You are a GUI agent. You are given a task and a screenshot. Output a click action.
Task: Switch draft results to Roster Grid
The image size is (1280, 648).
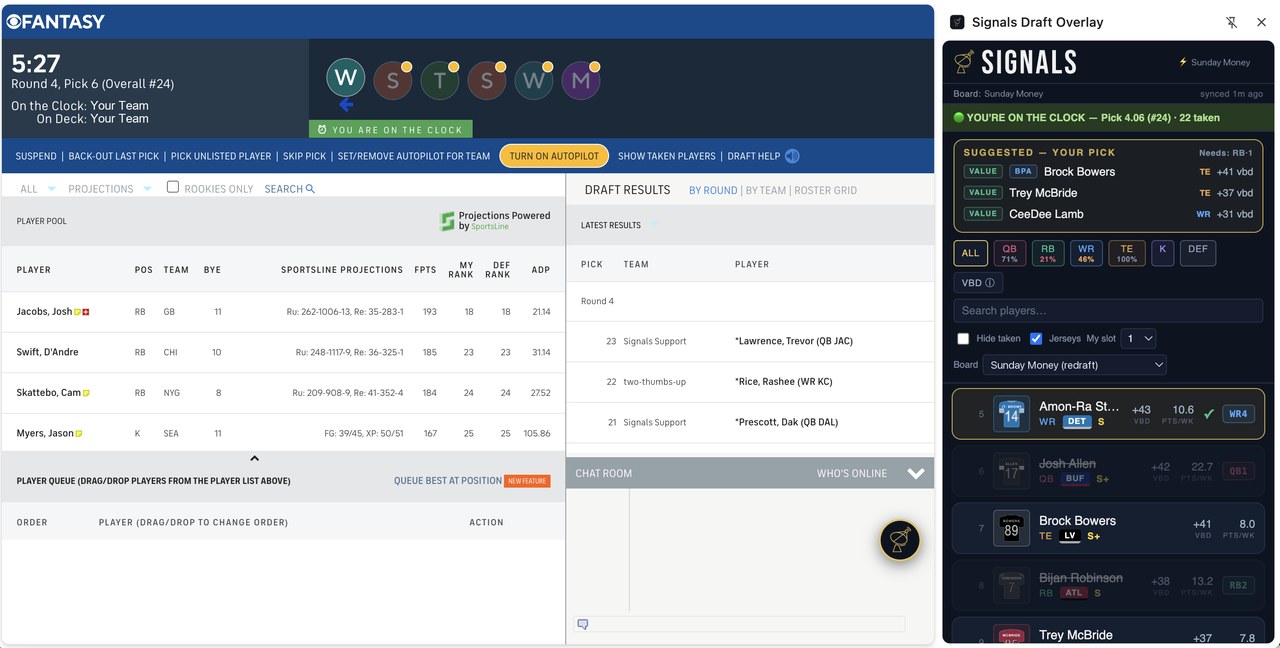825,190
